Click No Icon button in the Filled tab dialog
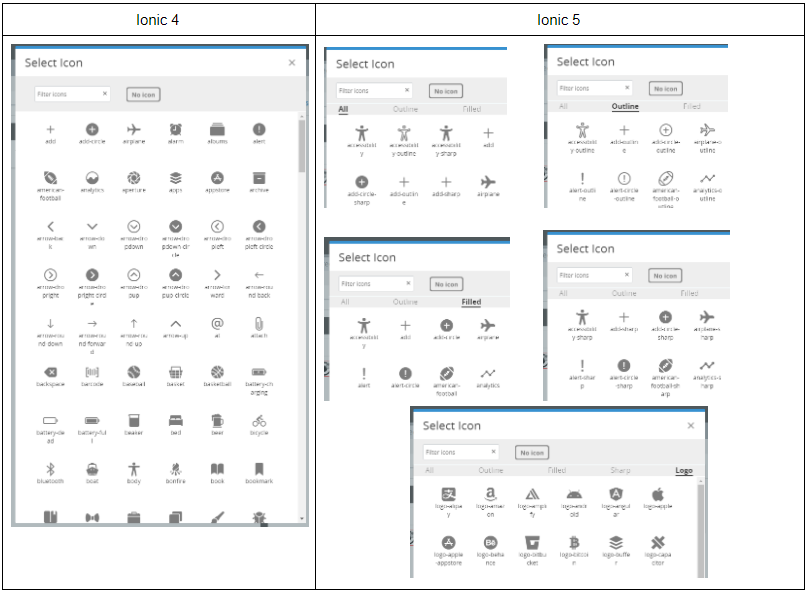This screenshot has width=807, height=592. click(446, 284)
